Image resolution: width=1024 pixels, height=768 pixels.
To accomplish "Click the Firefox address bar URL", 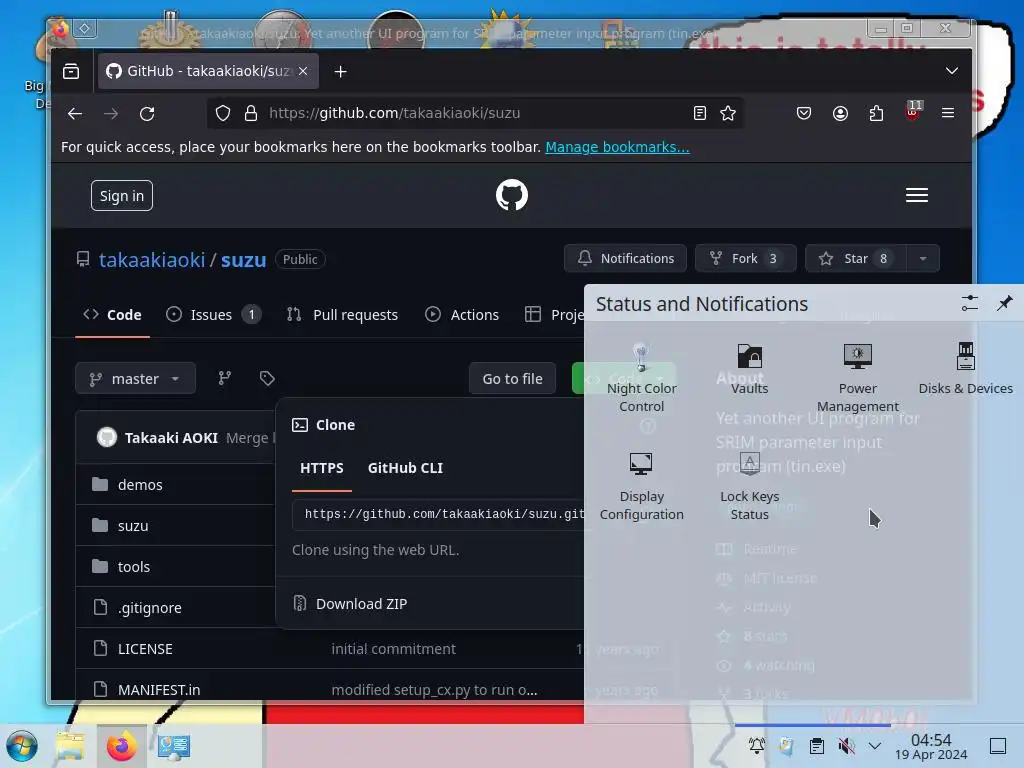I will (394, 113).
